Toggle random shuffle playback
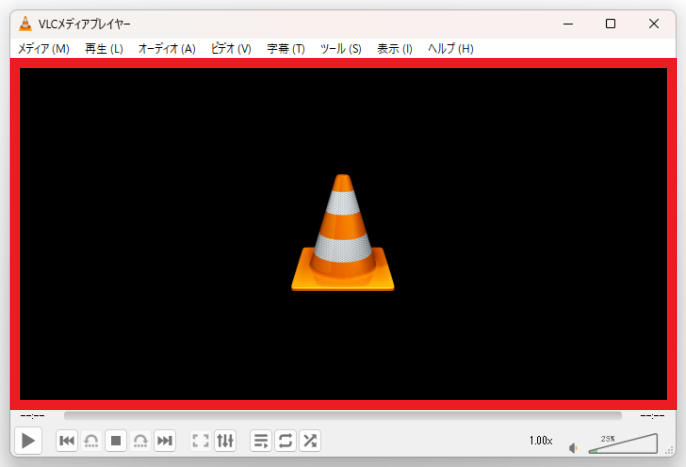Screen dimensions: 686x467 [310, 440]
